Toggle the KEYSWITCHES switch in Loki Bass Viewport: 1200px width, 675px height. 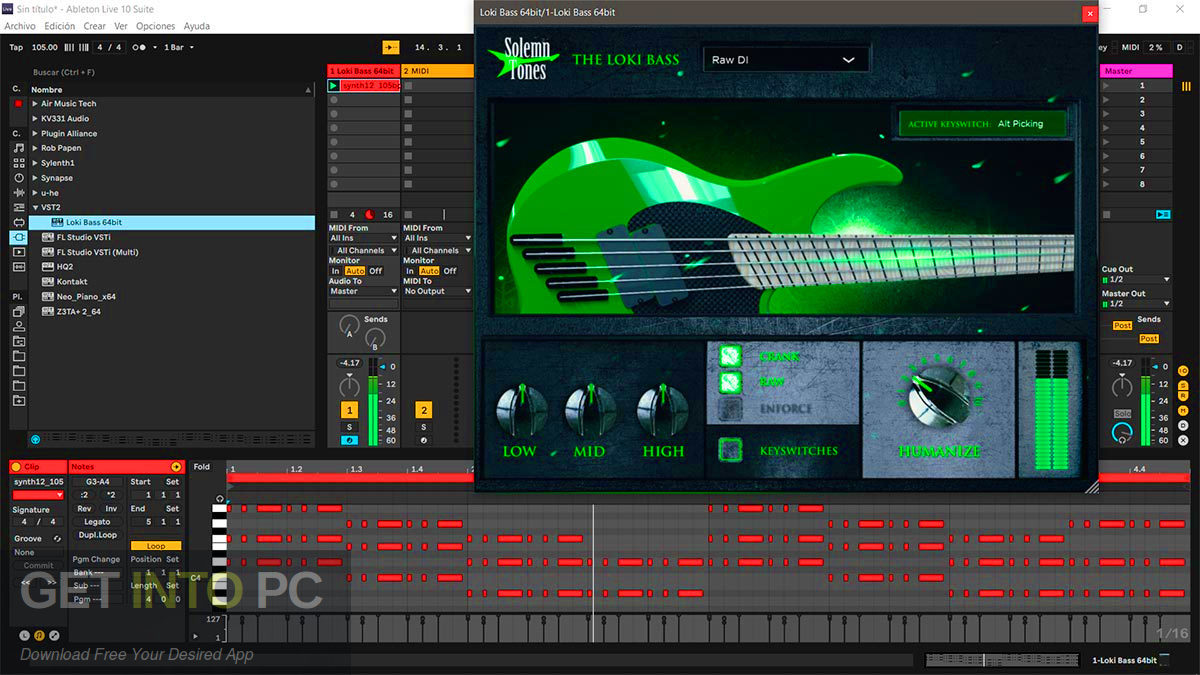coord(731,450)
